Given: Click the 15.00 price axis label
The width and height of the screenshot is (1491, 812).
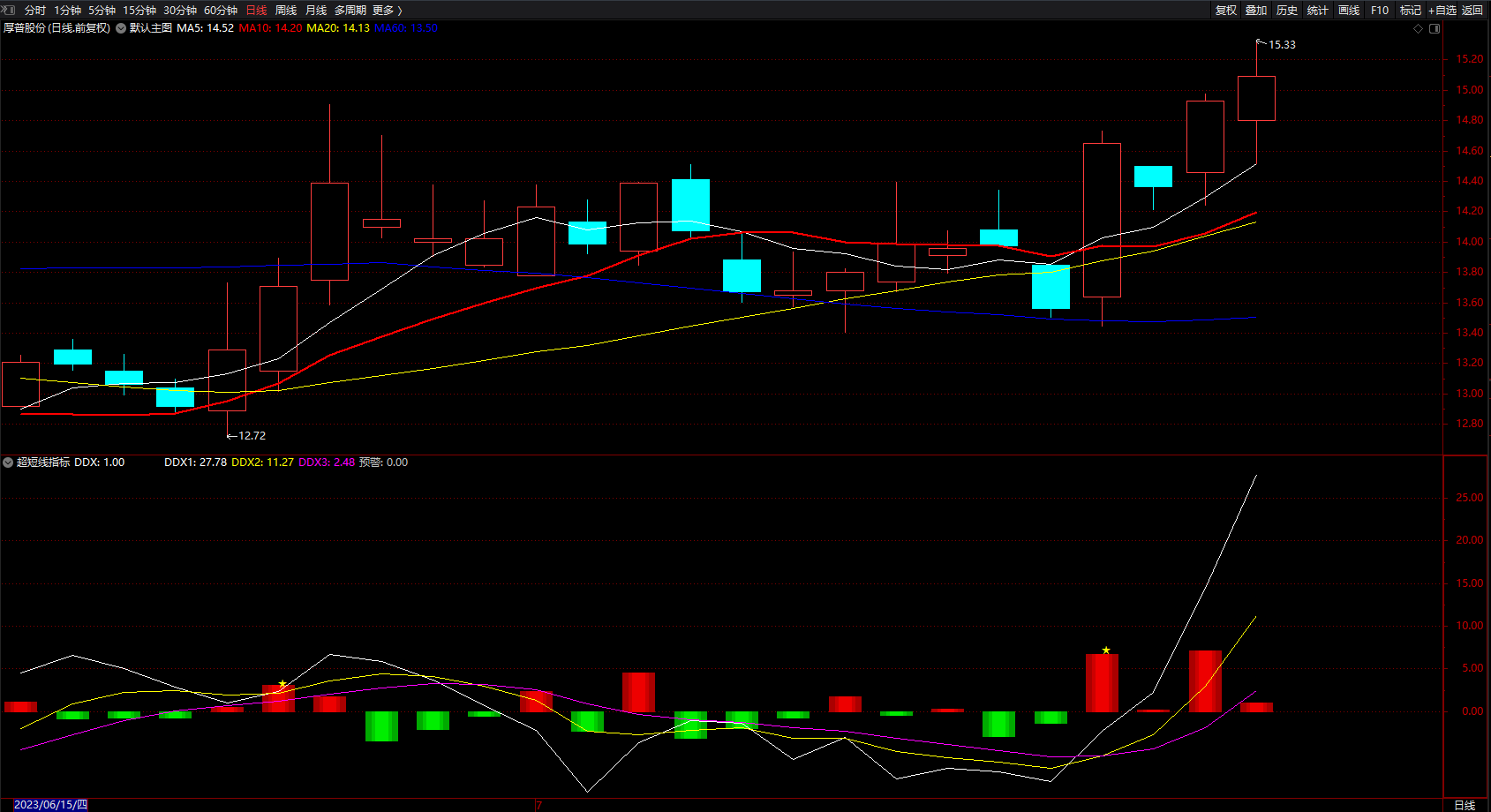Looking at the screenshot, I should point(1469,90).
